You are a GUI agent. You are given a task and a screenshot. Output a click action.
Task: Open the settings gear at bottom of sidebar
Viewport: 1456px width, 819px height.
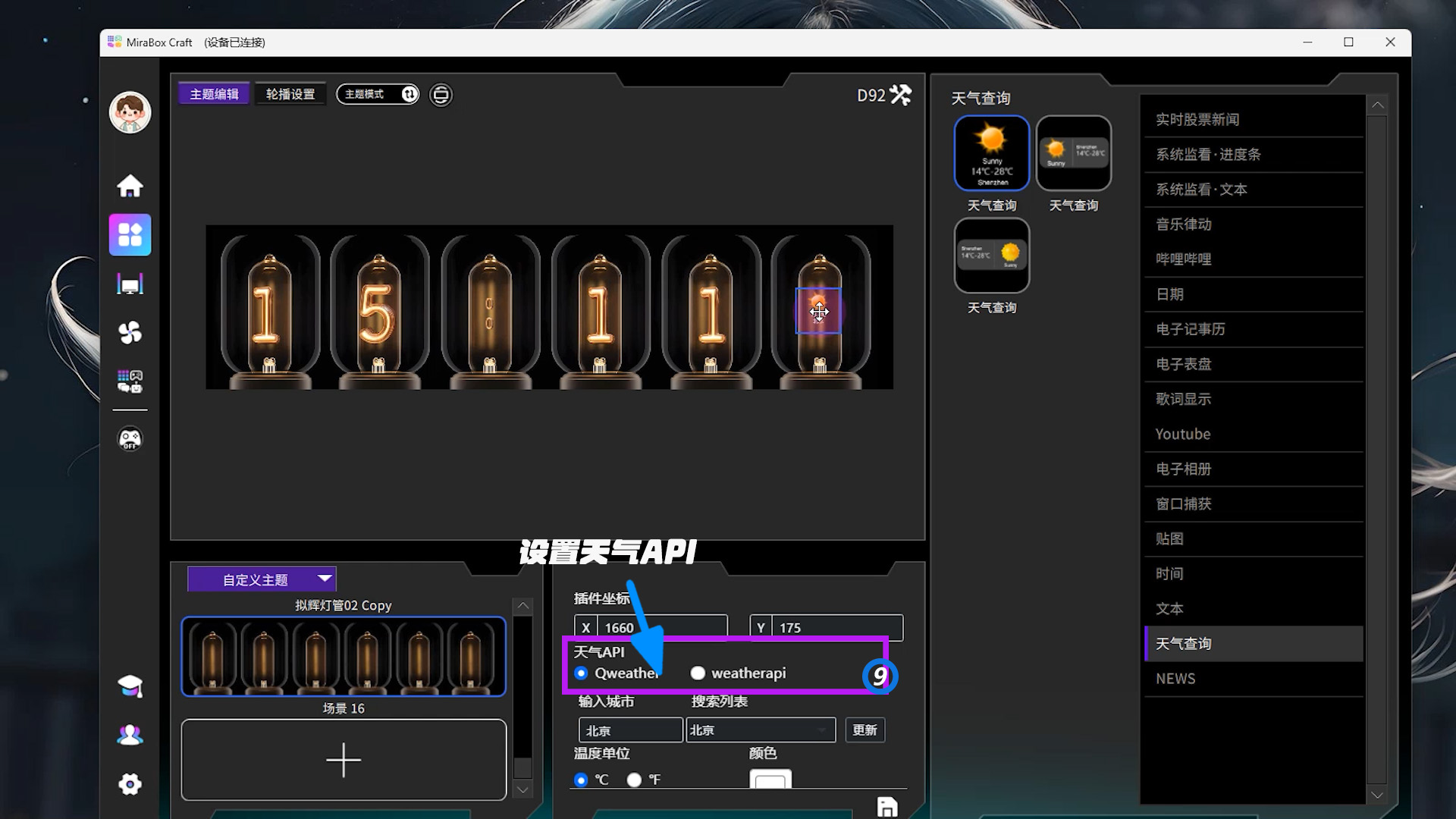130,785
